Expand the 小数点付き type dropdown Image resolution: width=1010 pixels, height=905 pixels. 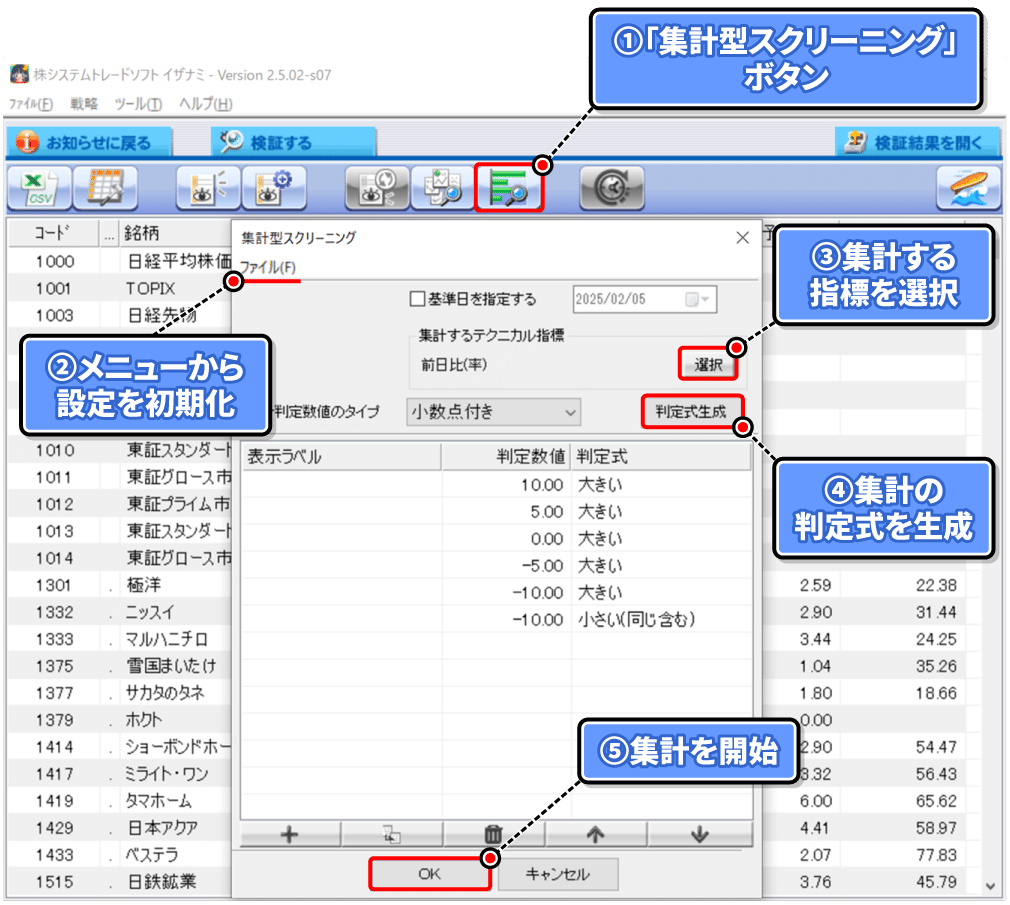coord(570,412)
